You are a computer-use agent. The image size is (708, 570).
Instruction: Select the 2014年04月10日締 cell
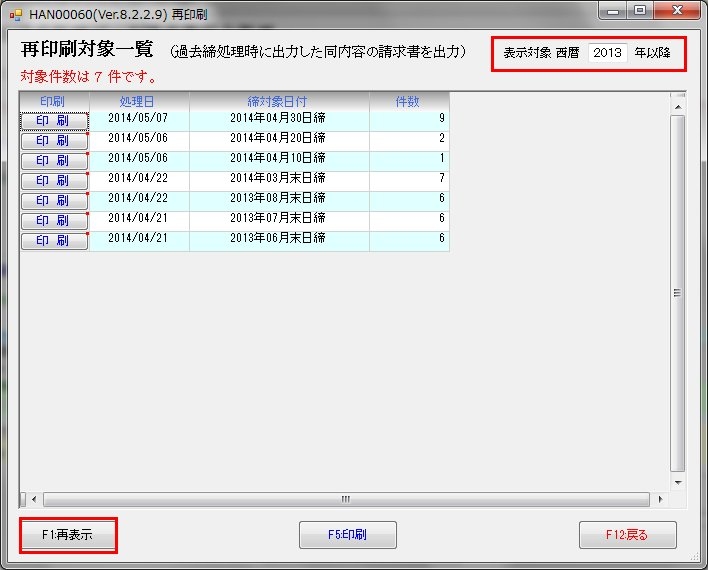pos(279,161)
